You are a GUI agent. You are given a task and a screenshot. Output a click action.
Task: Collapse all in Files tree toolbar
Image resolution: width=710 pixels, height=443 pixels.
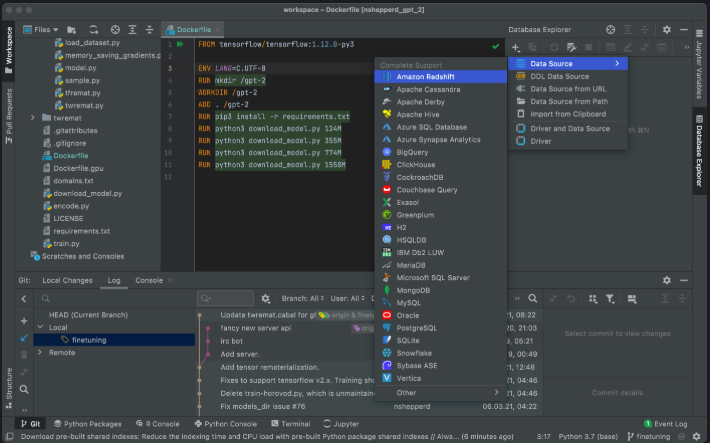tap(149, 30)
